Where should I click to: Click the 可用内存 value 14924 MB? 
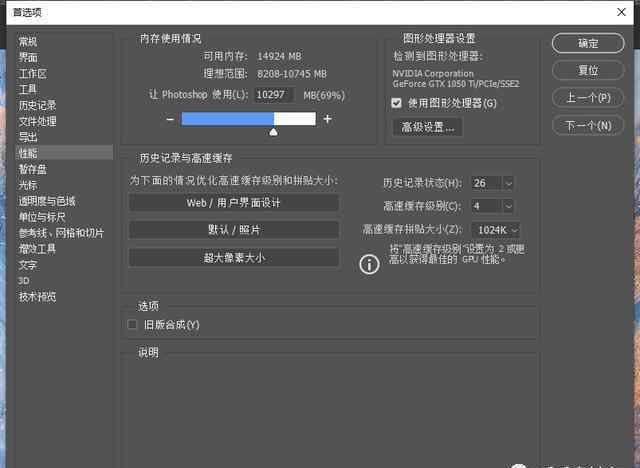(x=279, y=56)
